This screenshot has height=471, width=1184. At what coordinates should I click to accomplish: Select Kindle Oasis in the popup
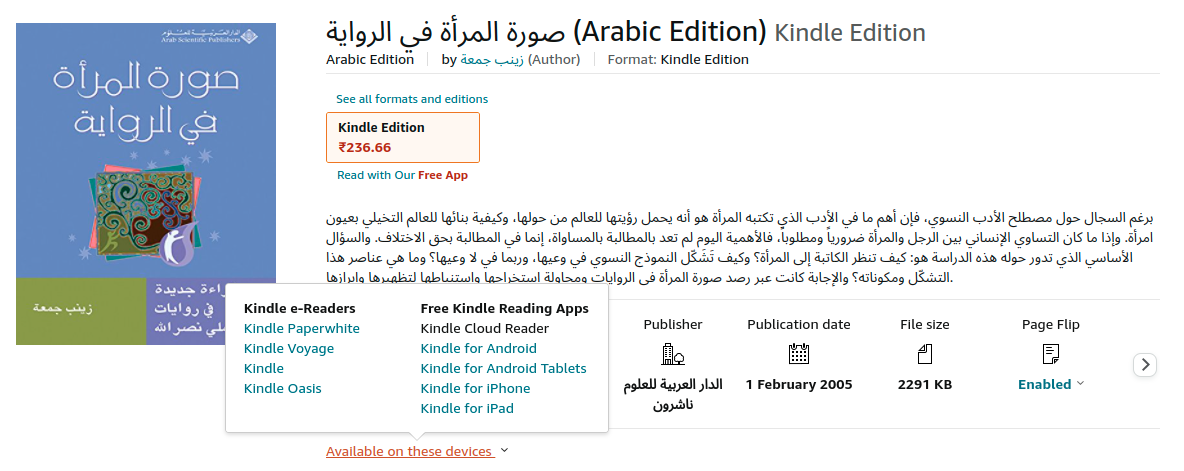pos(283,389)
